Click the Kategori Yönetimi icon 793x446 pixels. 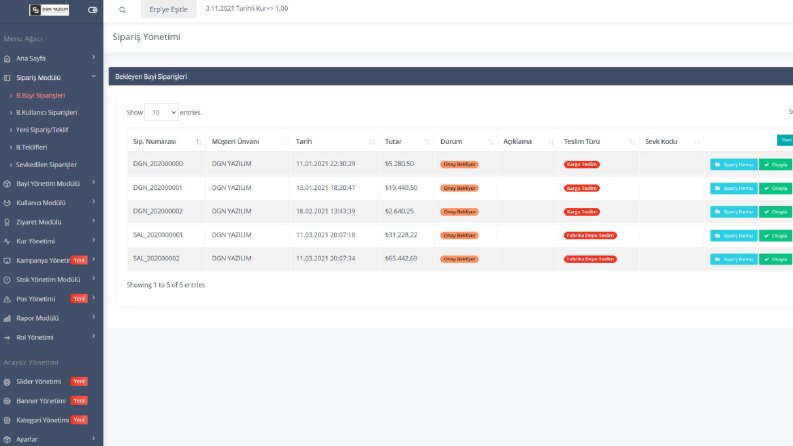(7, 421)
